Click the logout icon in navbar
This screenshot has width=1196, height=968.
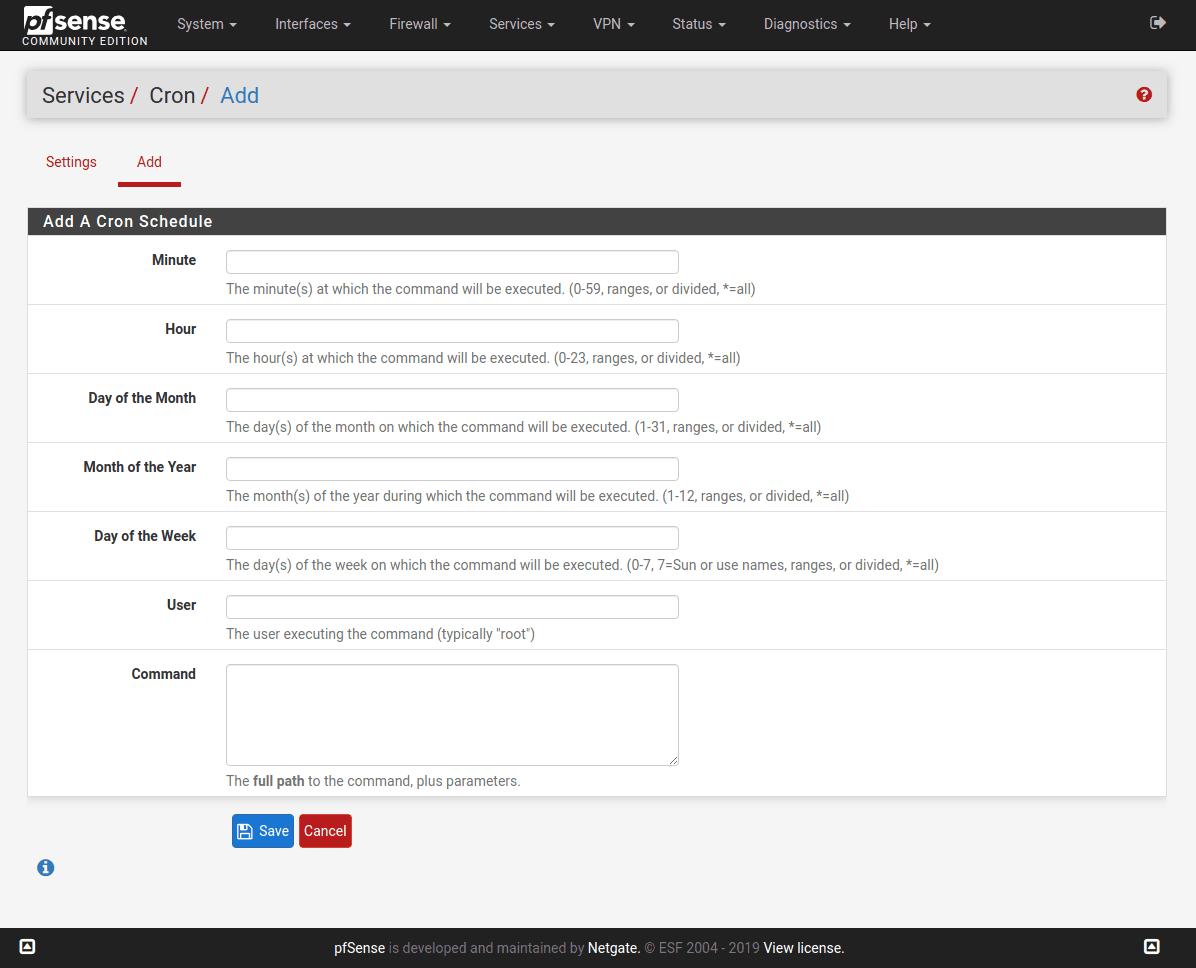(x=1158, y=23)
